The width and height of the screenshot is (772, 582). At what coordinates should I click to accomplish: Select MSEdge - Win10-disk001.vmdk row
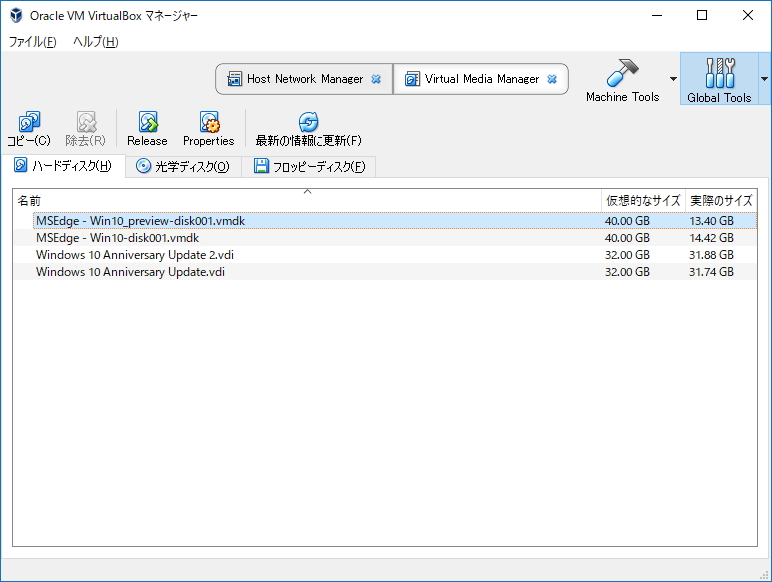(385, 238)
